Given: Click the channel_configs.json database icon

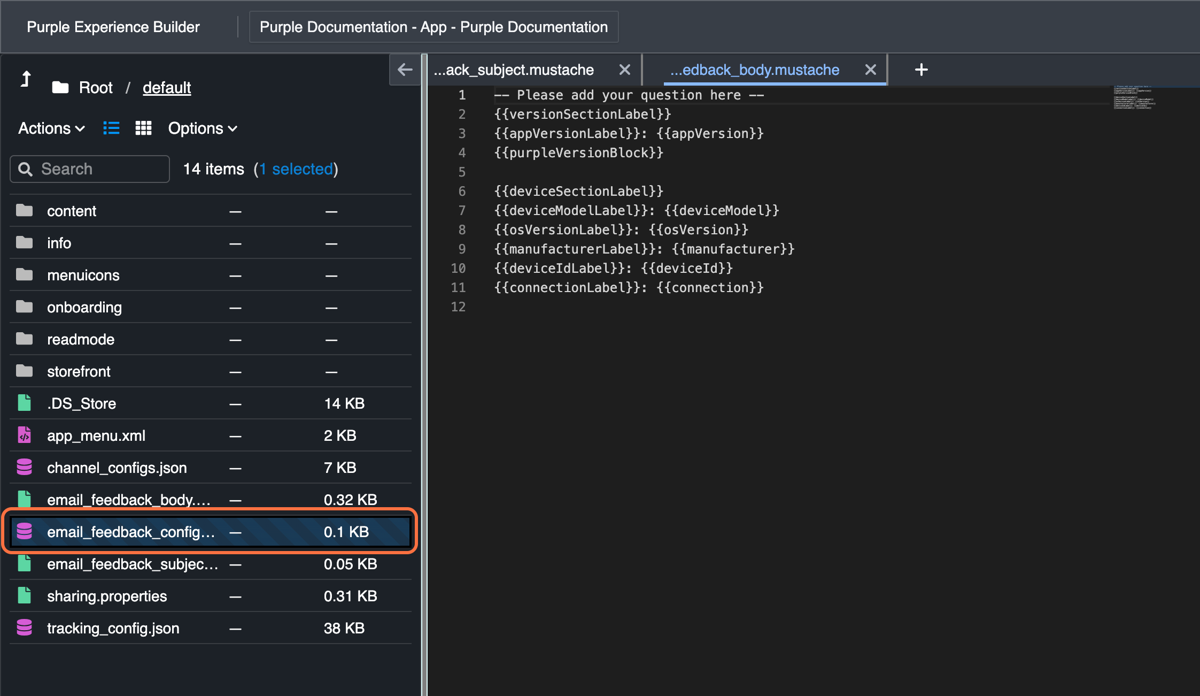Looking at the screenshot, I should pyautogui.click(x=25, y=467).
